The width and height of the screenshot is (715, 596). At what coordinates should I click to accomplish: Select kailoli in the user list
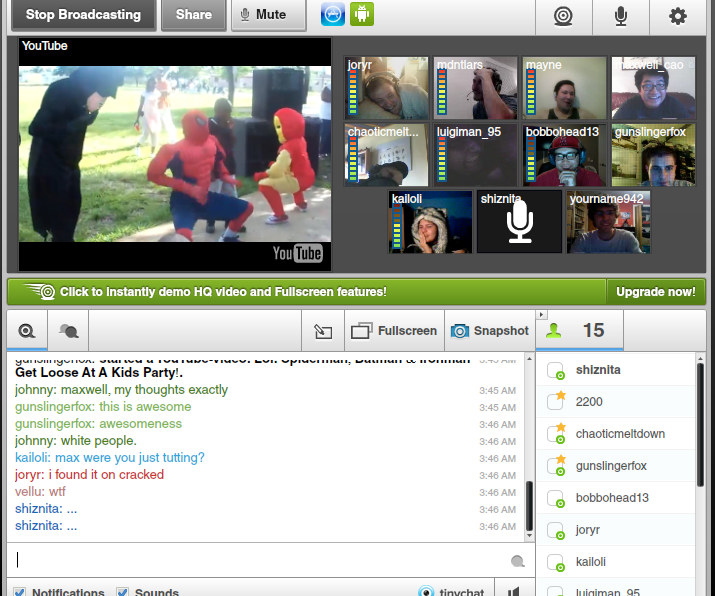[616, 561]
